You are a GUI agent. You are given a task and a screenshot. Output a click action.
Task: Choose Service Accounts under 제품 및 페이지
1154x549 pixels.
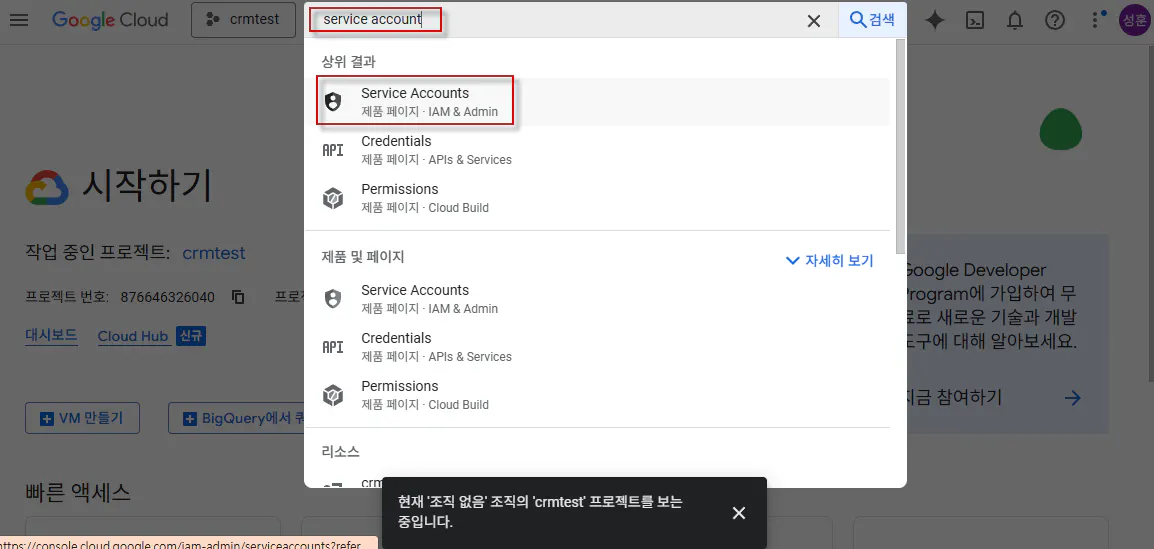click(596, 299)
